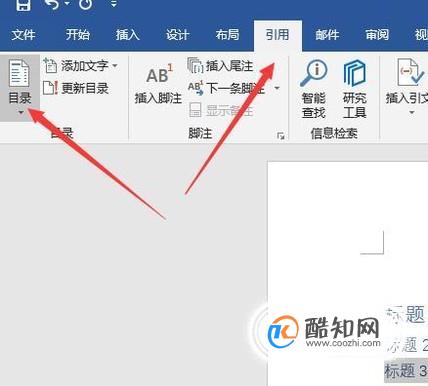Open 研究工具 researcher tool
This screenshot has width=428, height=386.
pyautogui.click(x=355, y=89)
